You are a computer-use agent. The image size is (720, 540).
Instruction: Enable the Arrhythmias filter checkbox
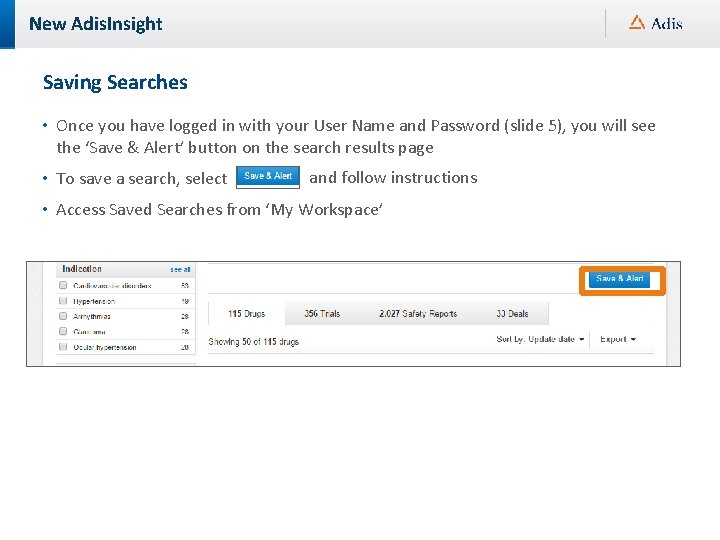tap(64, 316)
